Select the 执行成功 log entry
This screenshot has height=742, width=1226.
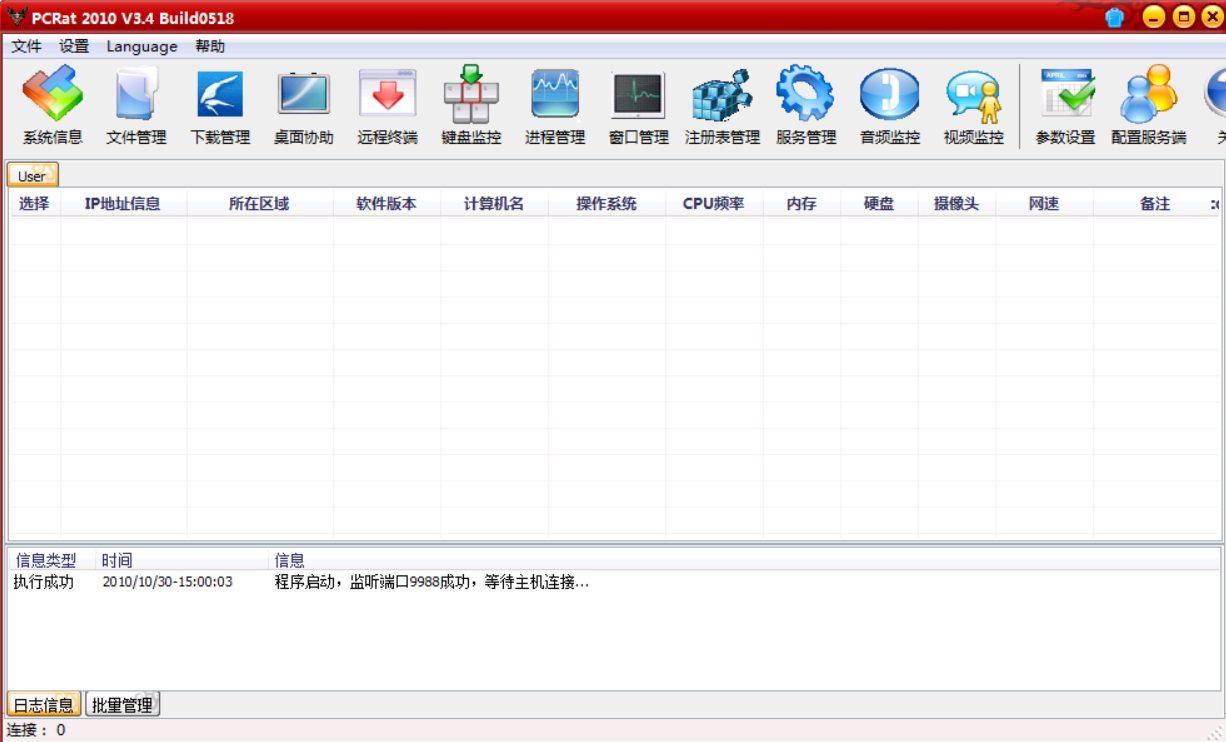point(44,582)
